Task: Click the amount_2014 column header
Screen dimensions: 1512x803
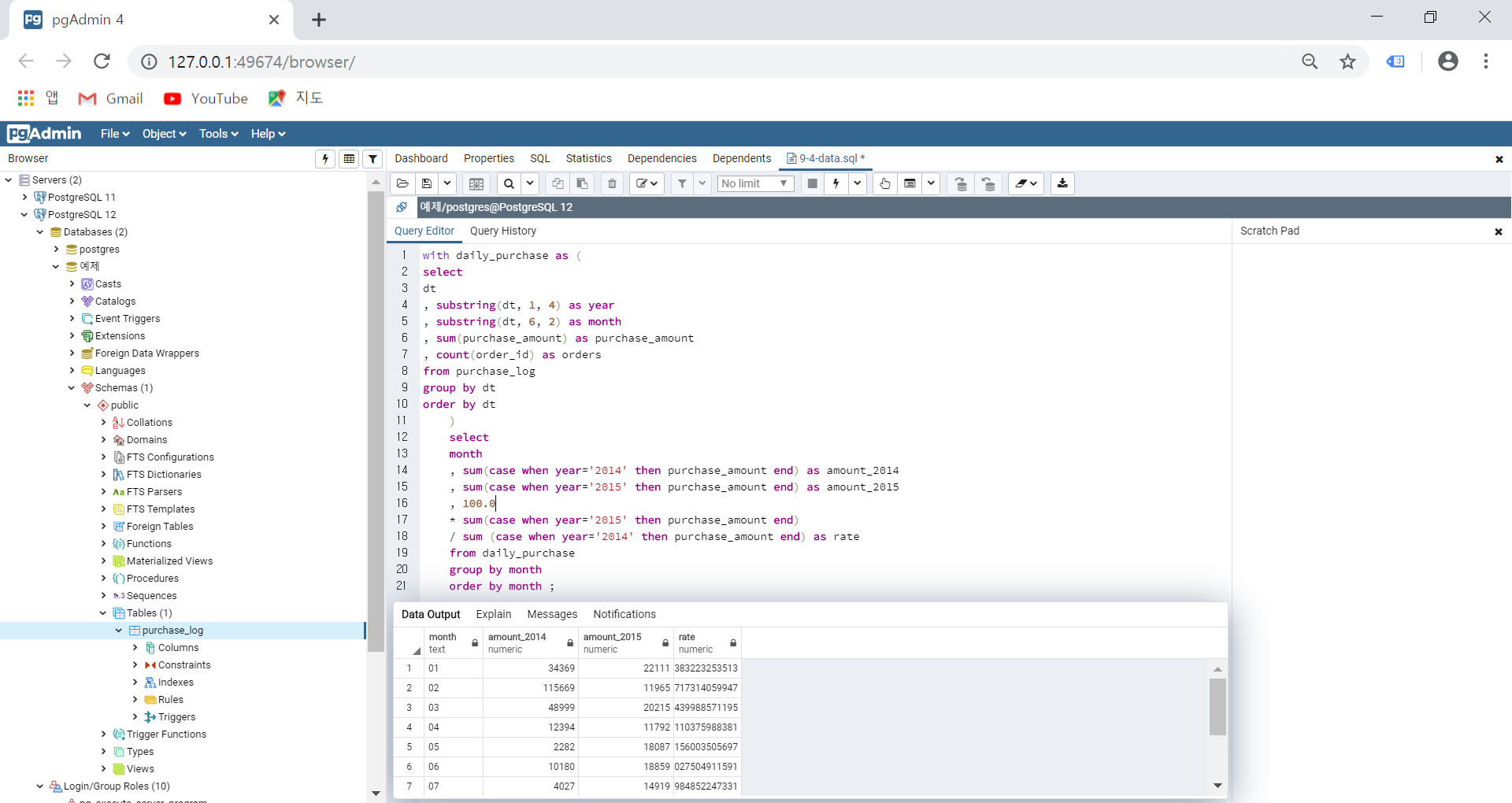Action: point(530,643)
